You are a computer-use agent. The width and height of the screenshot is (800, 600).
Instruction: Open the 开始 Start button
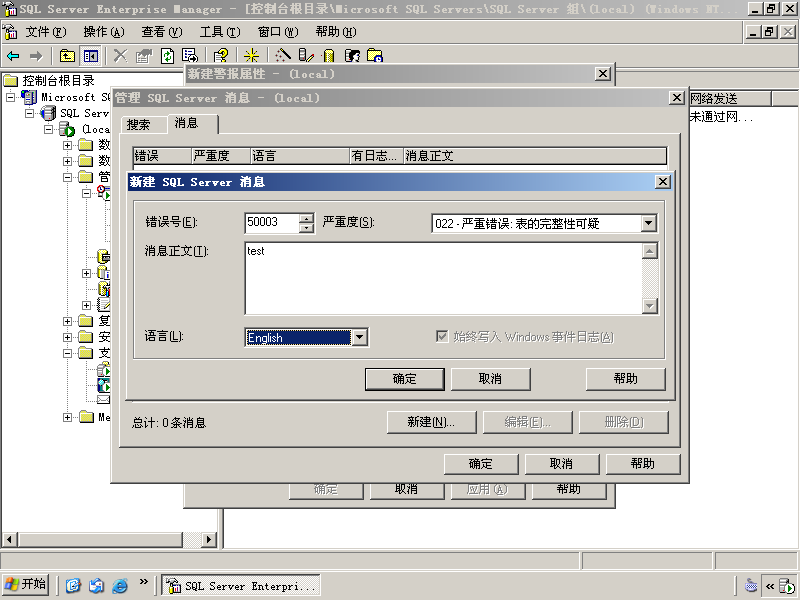26,585
